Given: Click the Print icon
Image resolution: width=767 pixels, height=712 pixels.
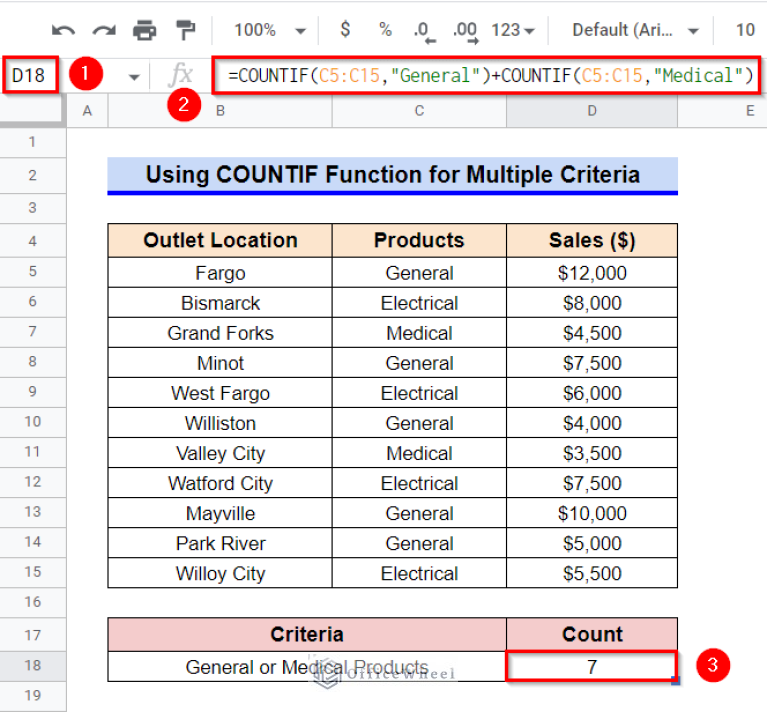Looking at the screenshot, I should (145, 30).
